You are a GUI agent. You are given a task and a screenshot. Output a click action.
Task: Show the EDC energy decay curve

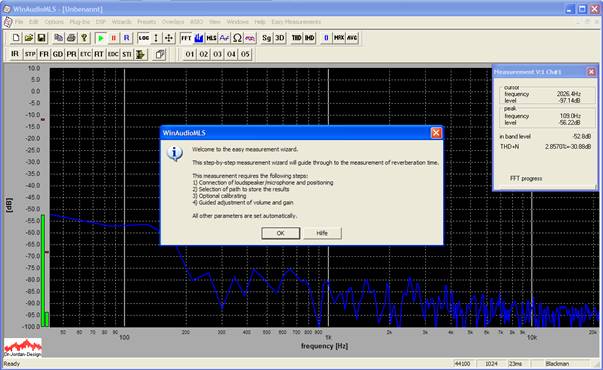[113, 54]
